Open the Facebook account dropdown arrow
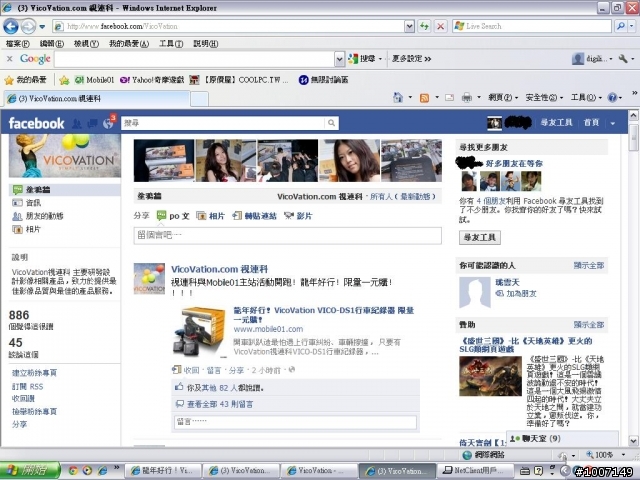640x480 pixels. [613, 123]
